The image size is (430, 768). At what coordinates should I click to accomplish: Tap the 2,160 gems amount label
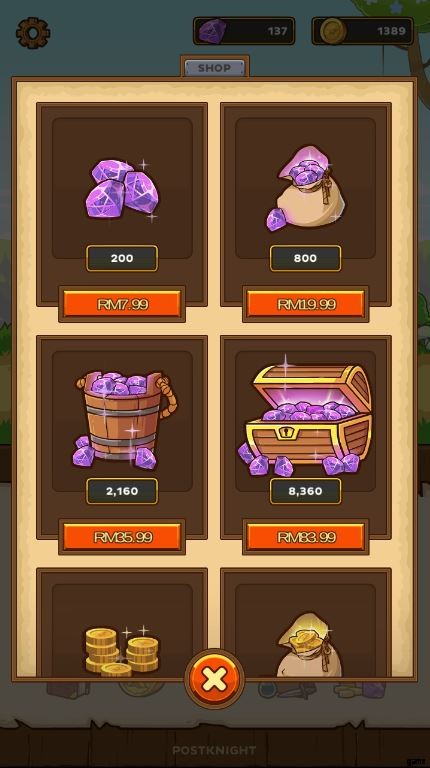coord(122,491)
